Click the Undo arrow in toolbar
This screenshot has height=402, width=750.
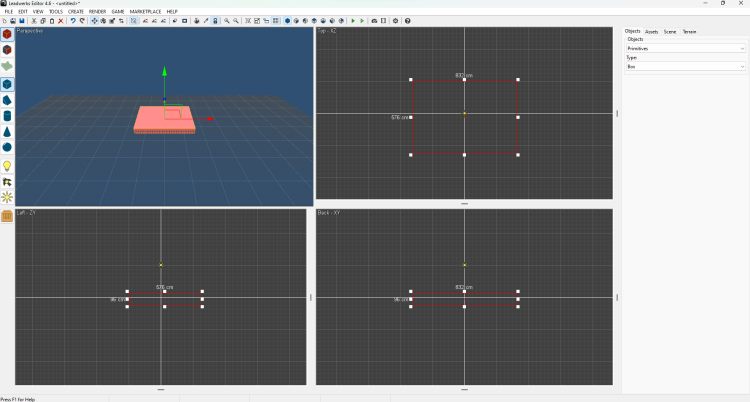73,20
